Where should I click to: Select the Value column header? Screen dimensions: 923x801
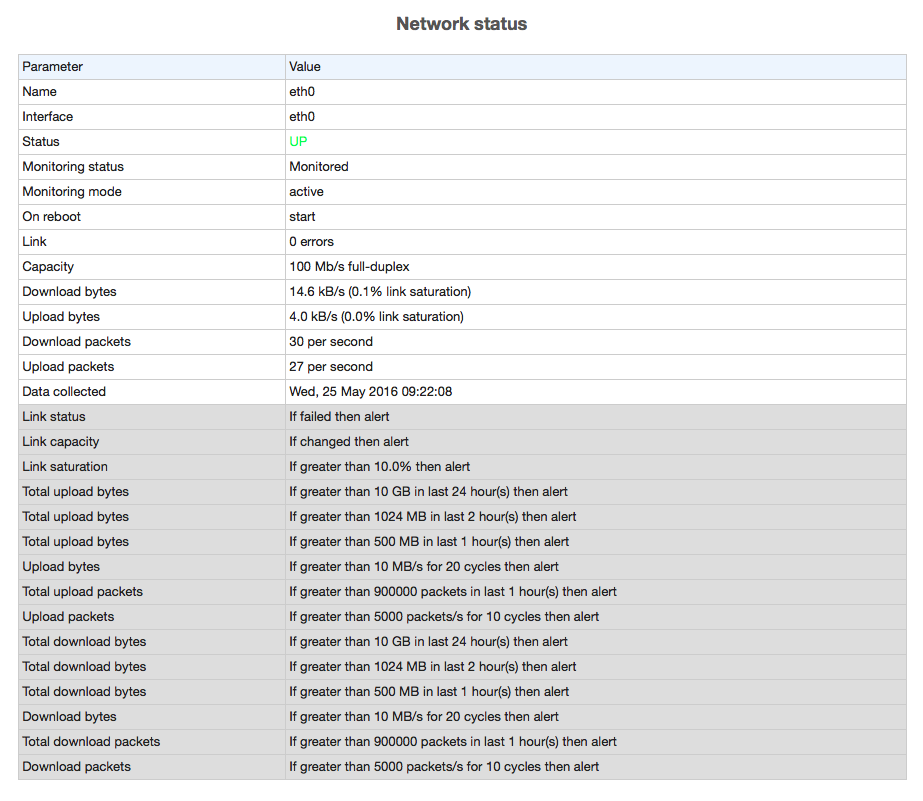(304, 67)
